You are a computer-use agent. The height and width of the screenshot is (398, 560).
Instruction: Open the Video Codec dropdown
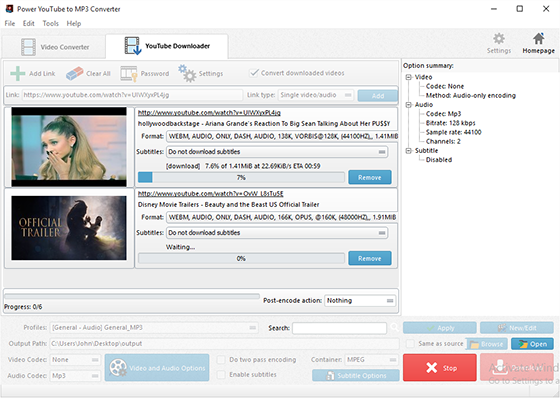pos(75,360)
